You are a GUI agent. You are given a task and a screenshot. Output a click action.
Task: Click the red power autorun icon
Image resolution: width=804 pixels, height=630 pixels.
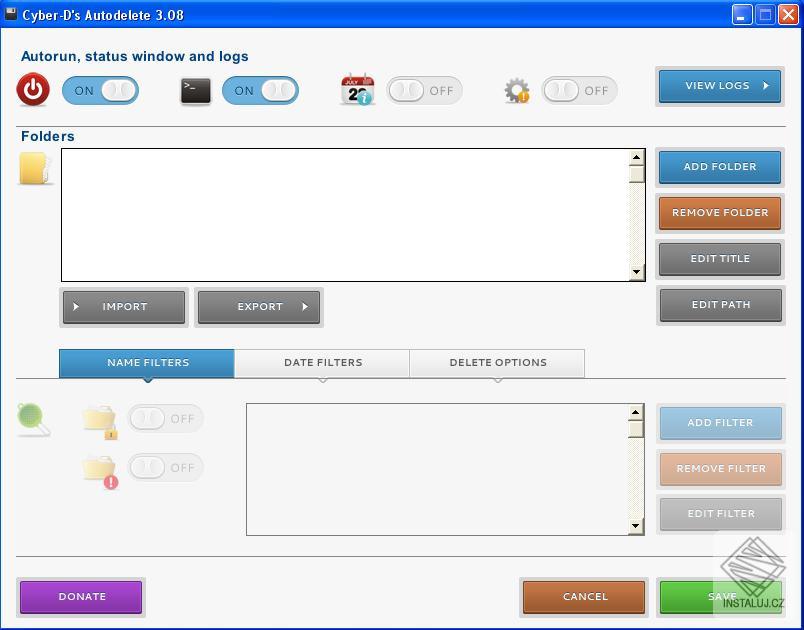click(33, 90)
